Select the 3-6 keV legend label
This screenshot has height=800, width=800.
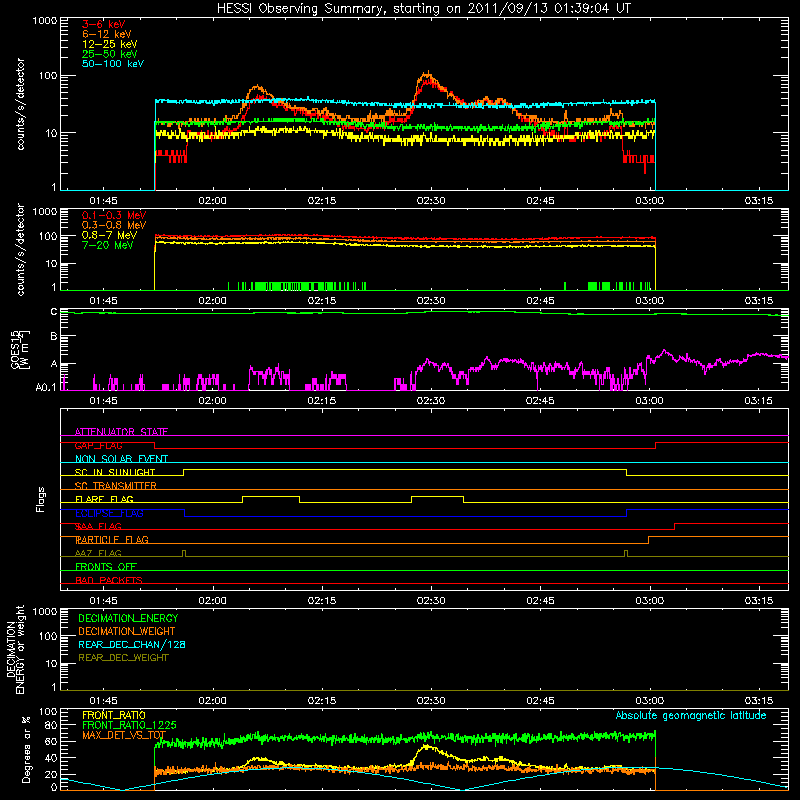103,24
